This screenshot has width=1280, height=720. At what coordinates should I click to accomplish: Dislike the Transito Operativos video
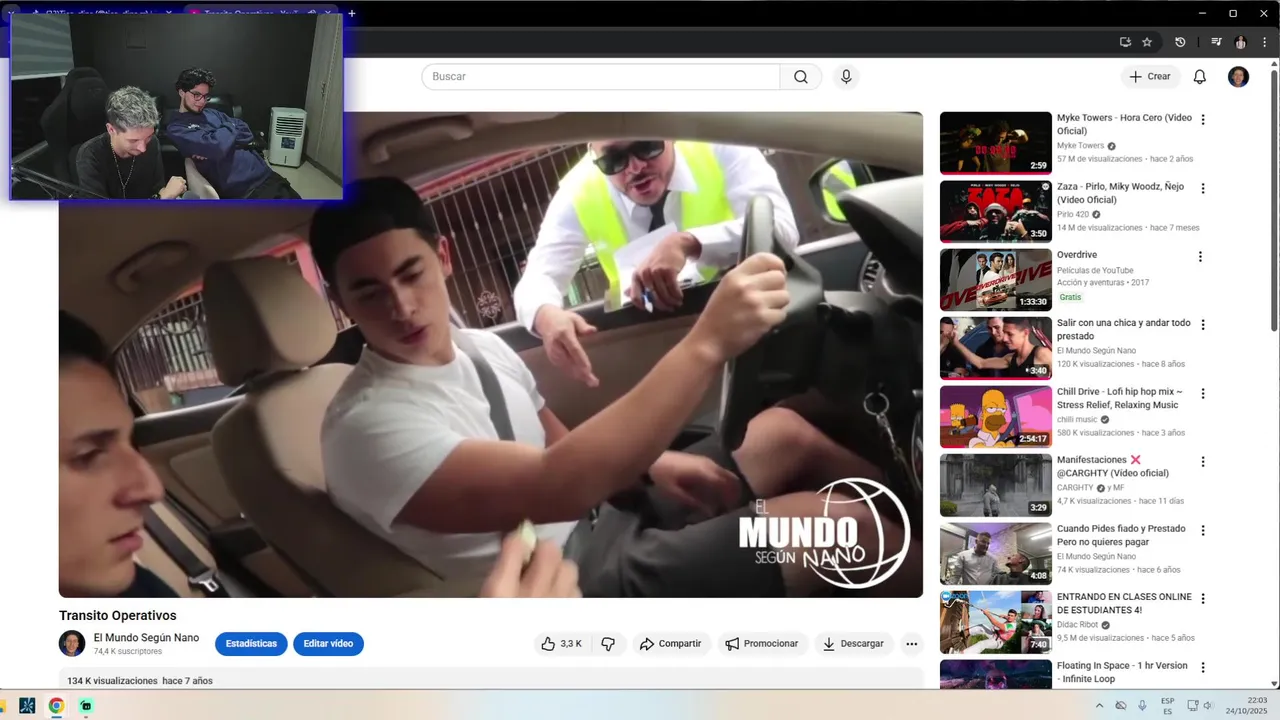(x=608, y=644)
